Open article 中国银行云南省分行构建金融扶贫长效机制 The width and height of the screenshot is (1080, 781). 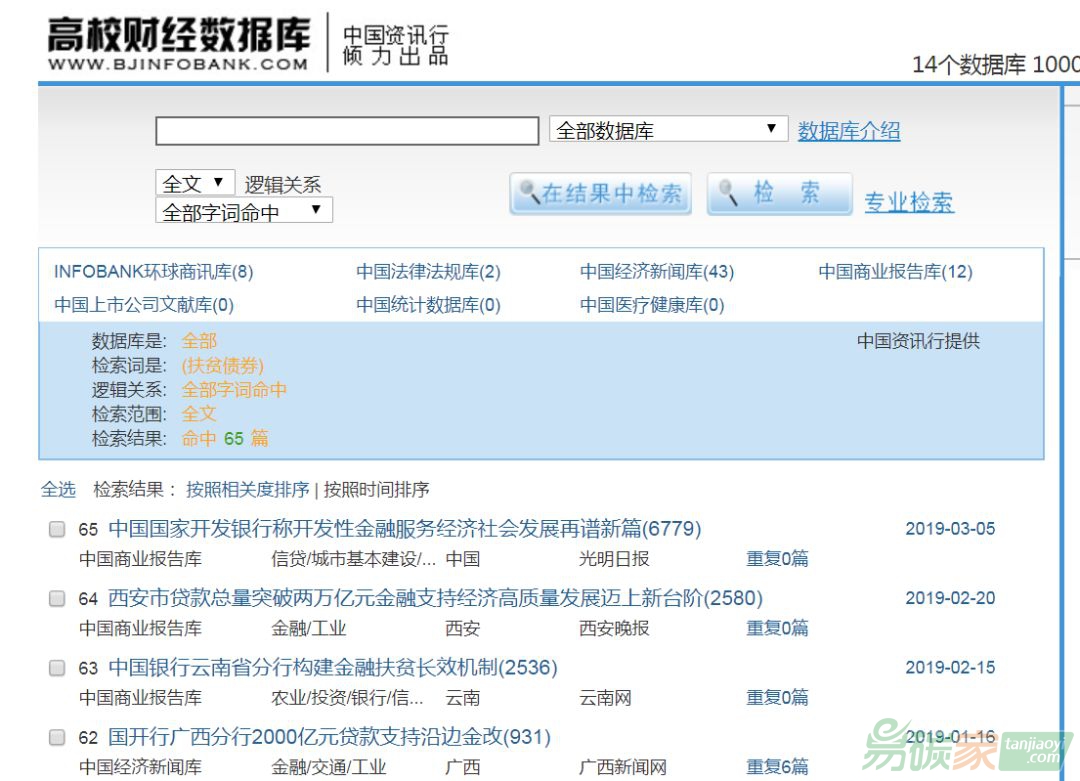(332, 668)
